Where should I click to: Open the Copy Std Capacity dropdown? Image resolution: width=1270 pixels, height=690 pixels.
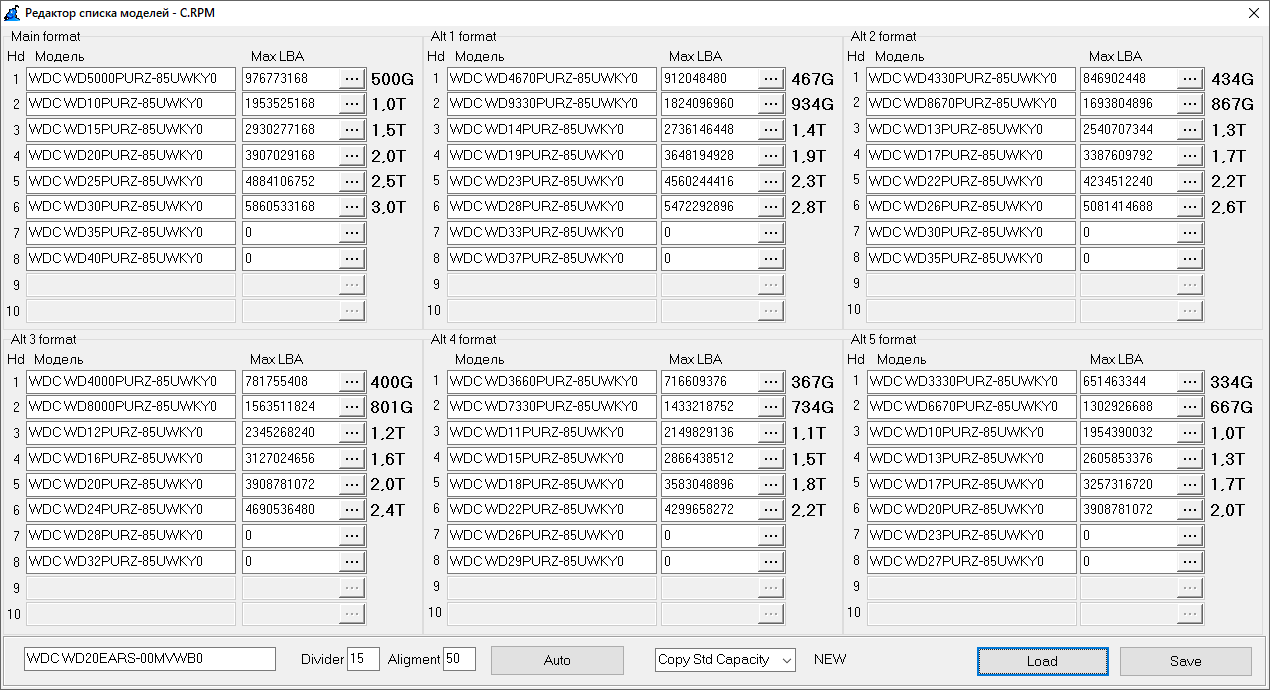coord(725,659)
